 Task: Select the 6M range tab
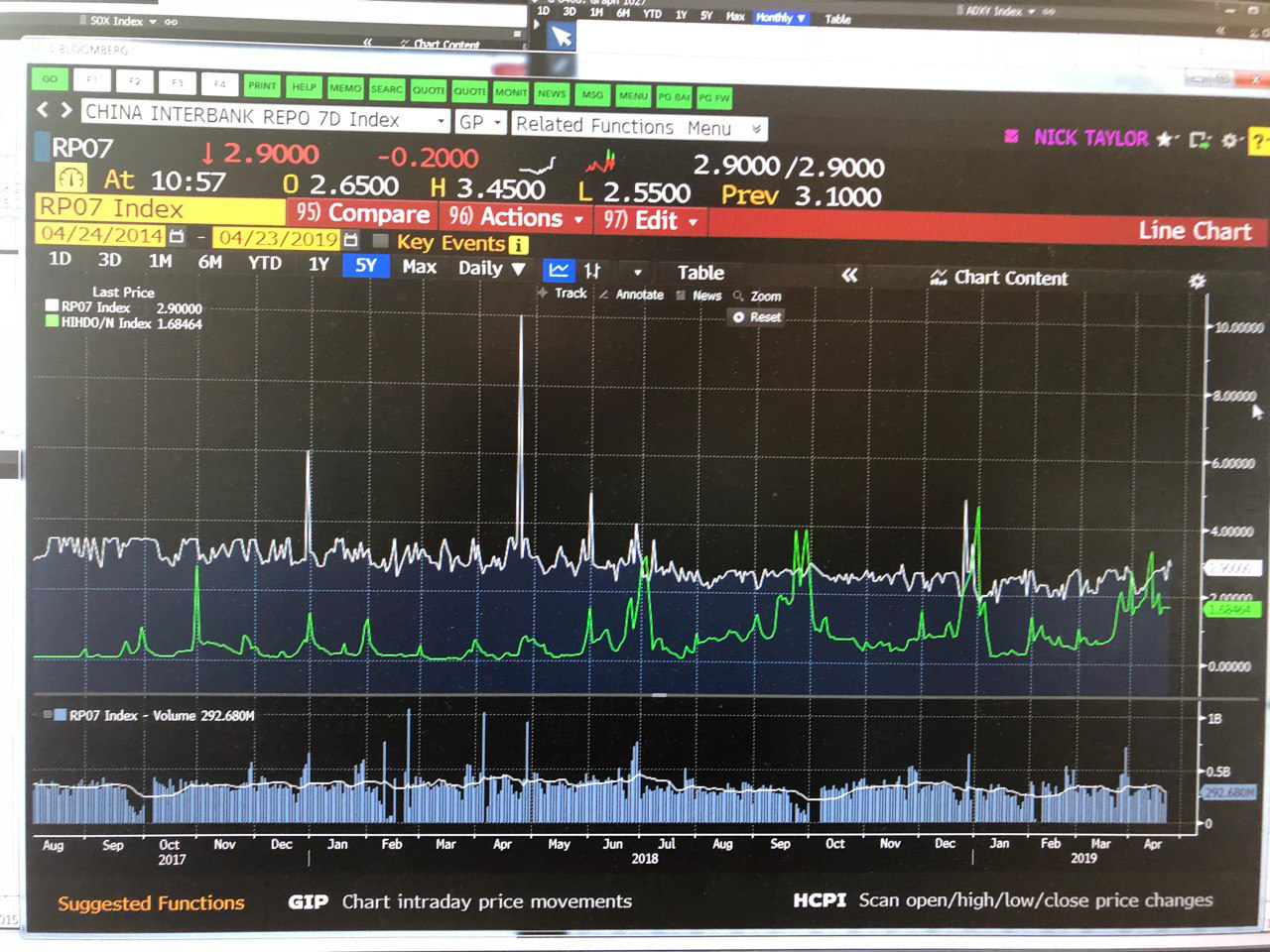[209, 262]
